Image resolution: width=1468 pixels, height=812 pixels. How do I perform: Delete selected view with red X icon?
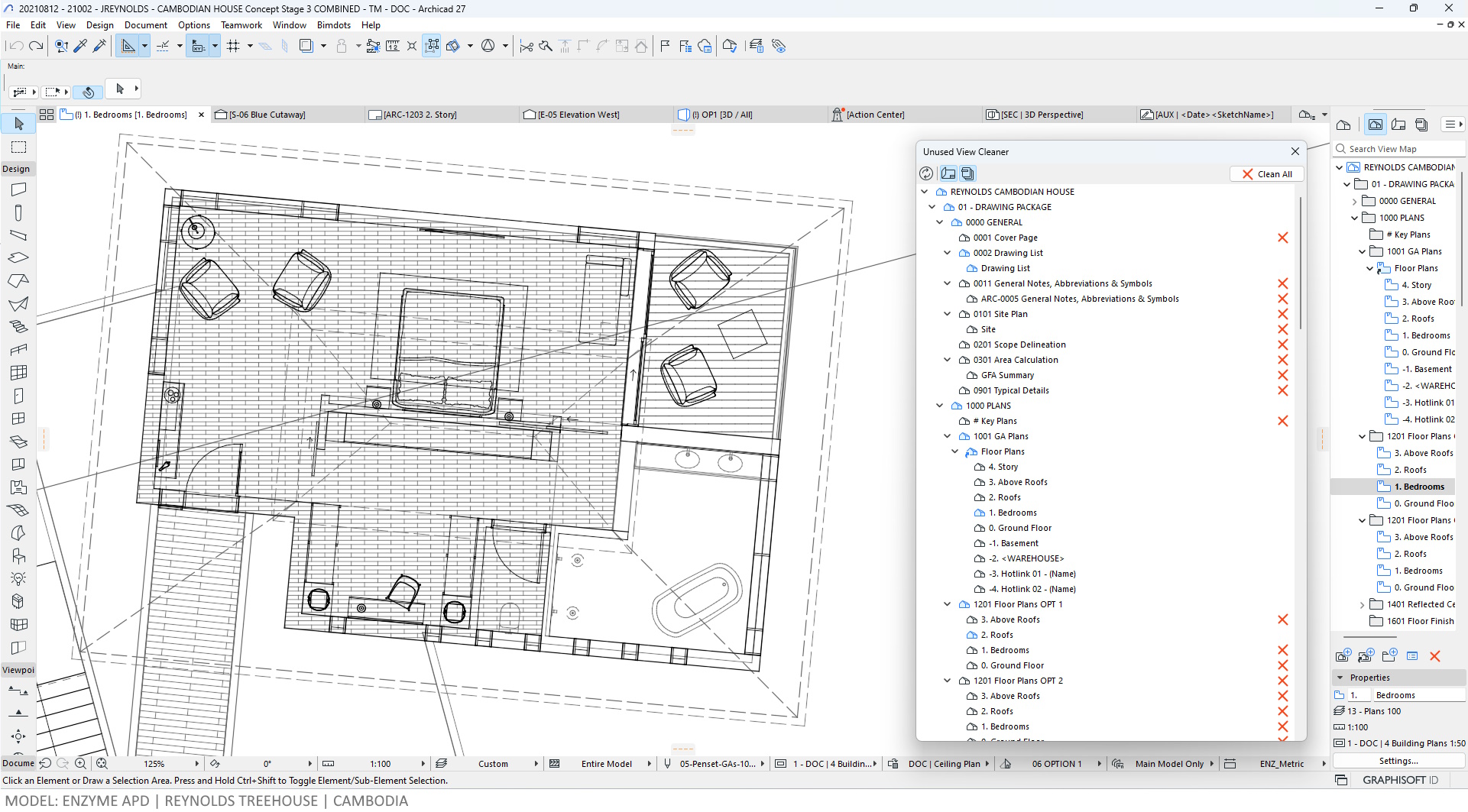pos(1435,656)
